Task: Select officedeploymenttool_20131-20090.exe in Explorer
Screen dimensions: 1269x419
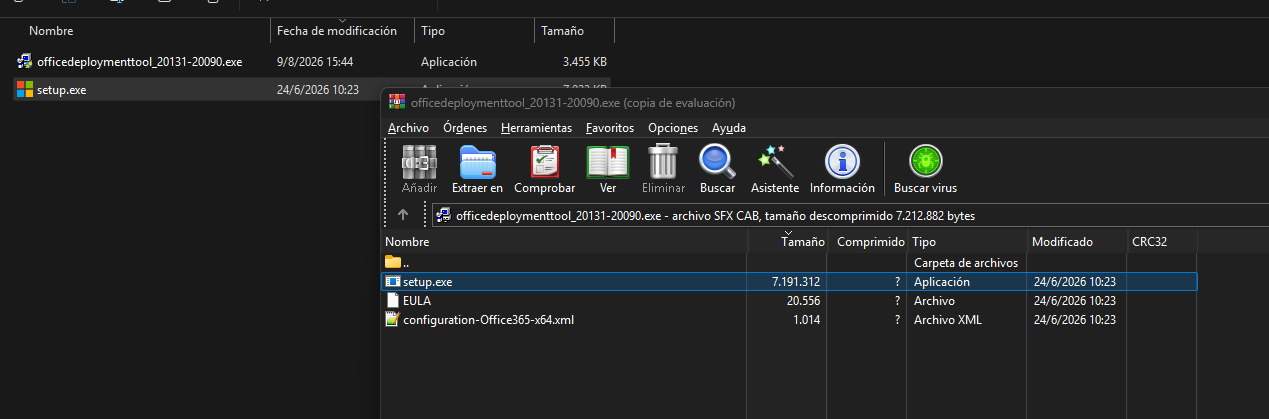Action: point(140,62)
